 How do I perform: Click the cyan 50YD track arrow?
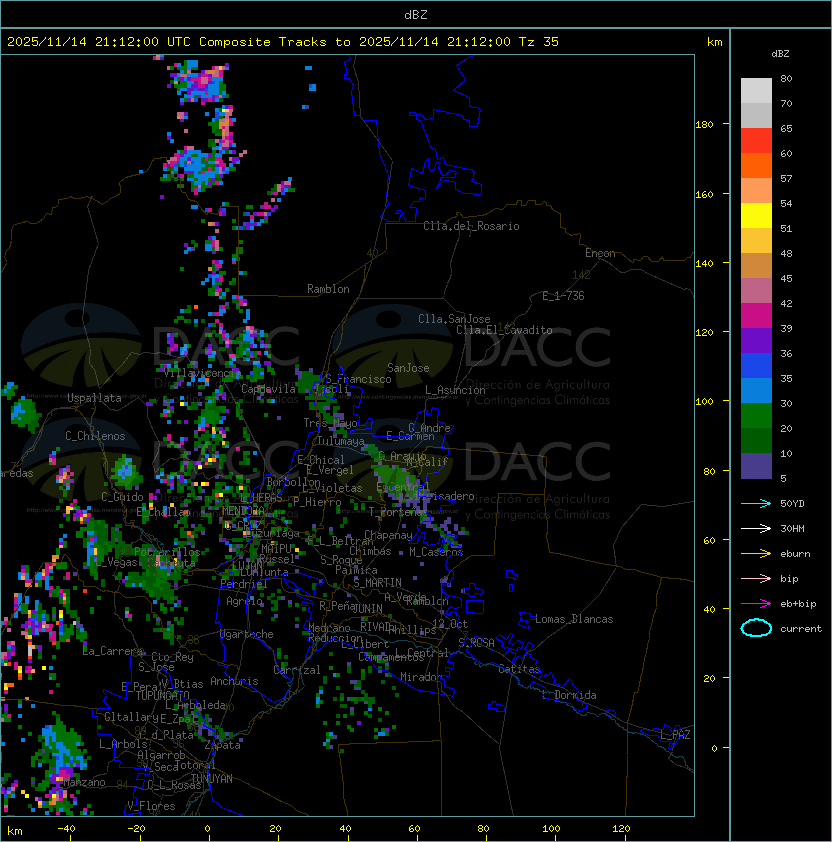(756, 503)
